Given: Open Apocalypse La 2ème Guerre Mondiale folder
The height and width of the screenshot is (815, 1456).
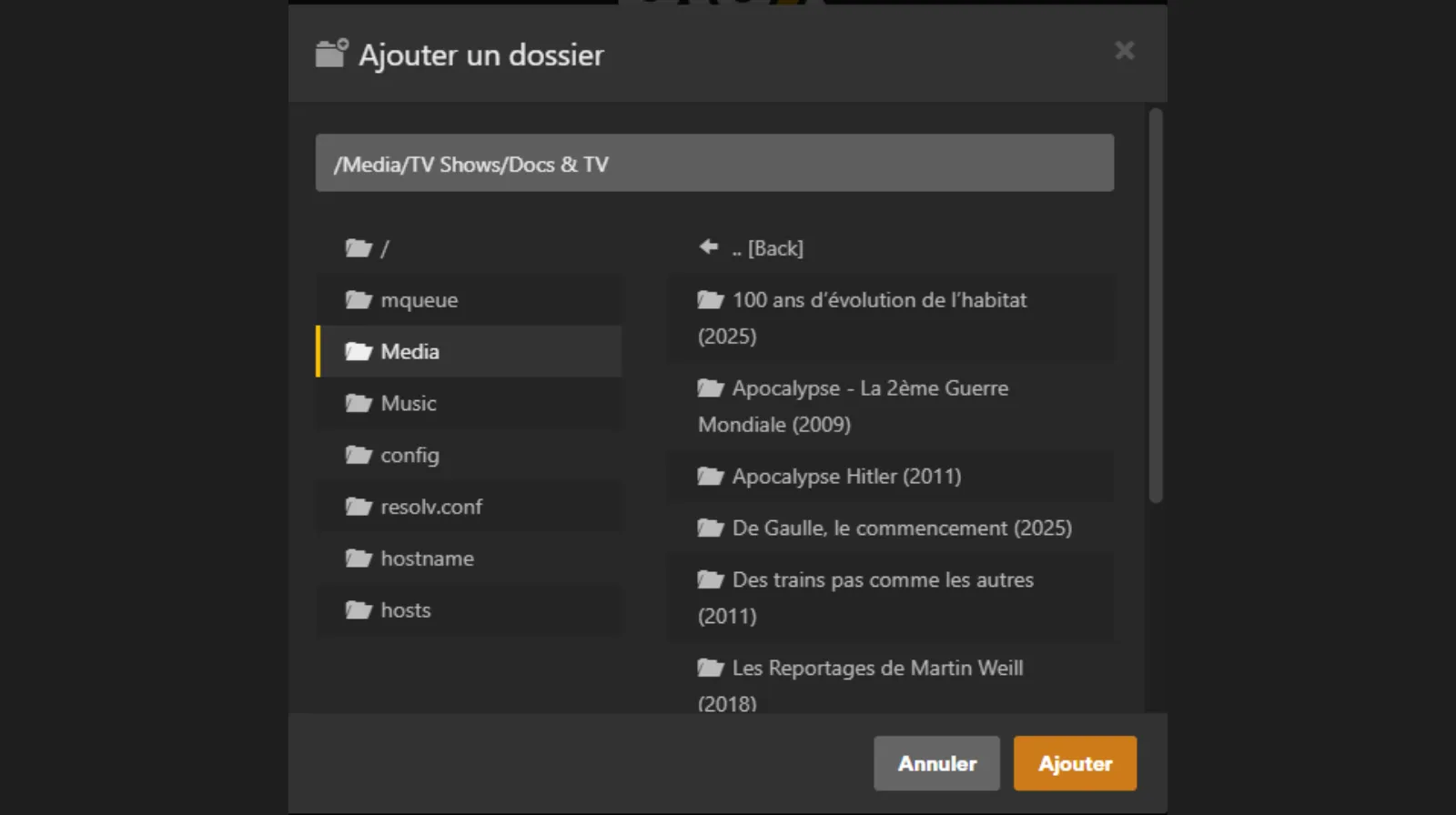Looking at the screenshot, I should pos(869,389).
